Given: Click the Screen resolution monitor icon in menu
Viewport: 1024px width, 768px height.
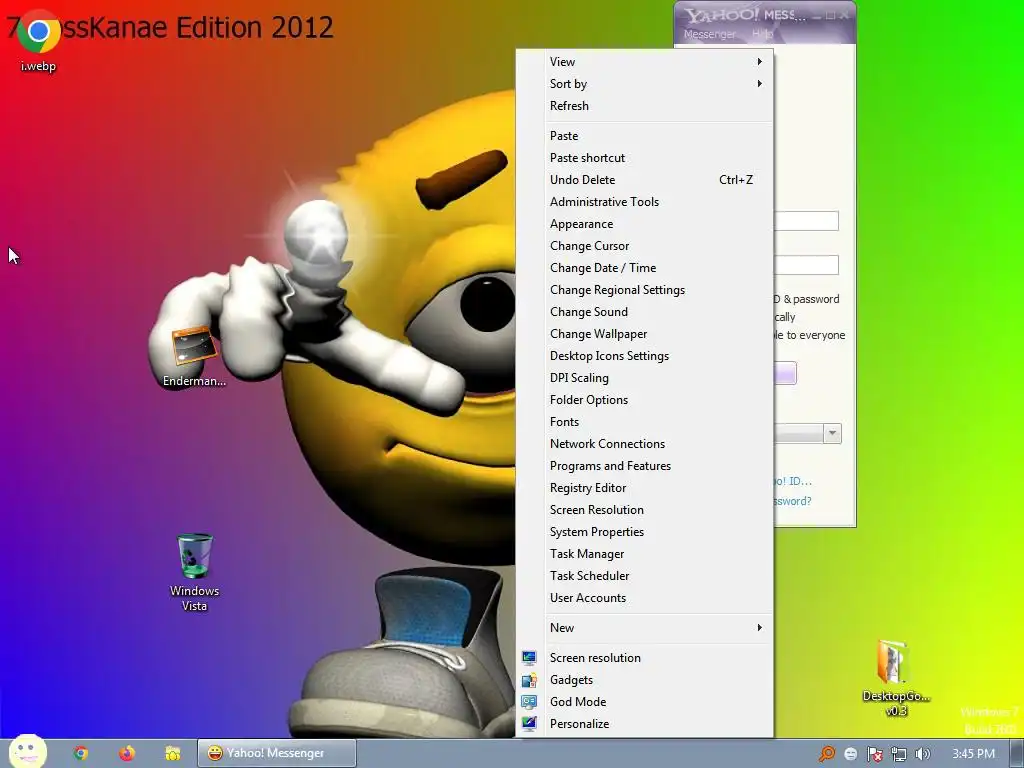Looking at the screenshot, I should pos(529,658).
